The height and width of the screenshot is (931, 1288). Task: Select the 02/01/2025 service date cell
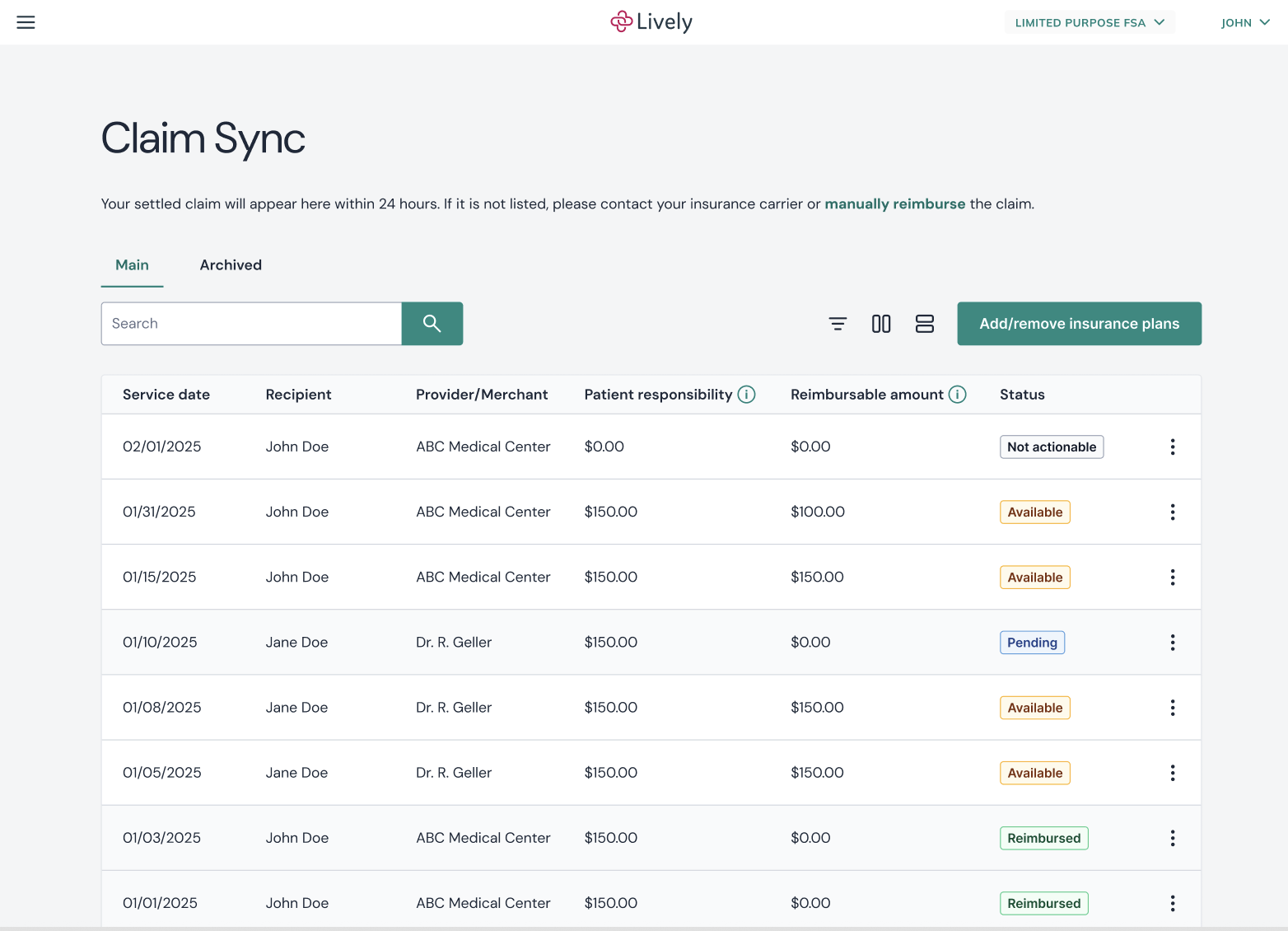click(162, 447)
